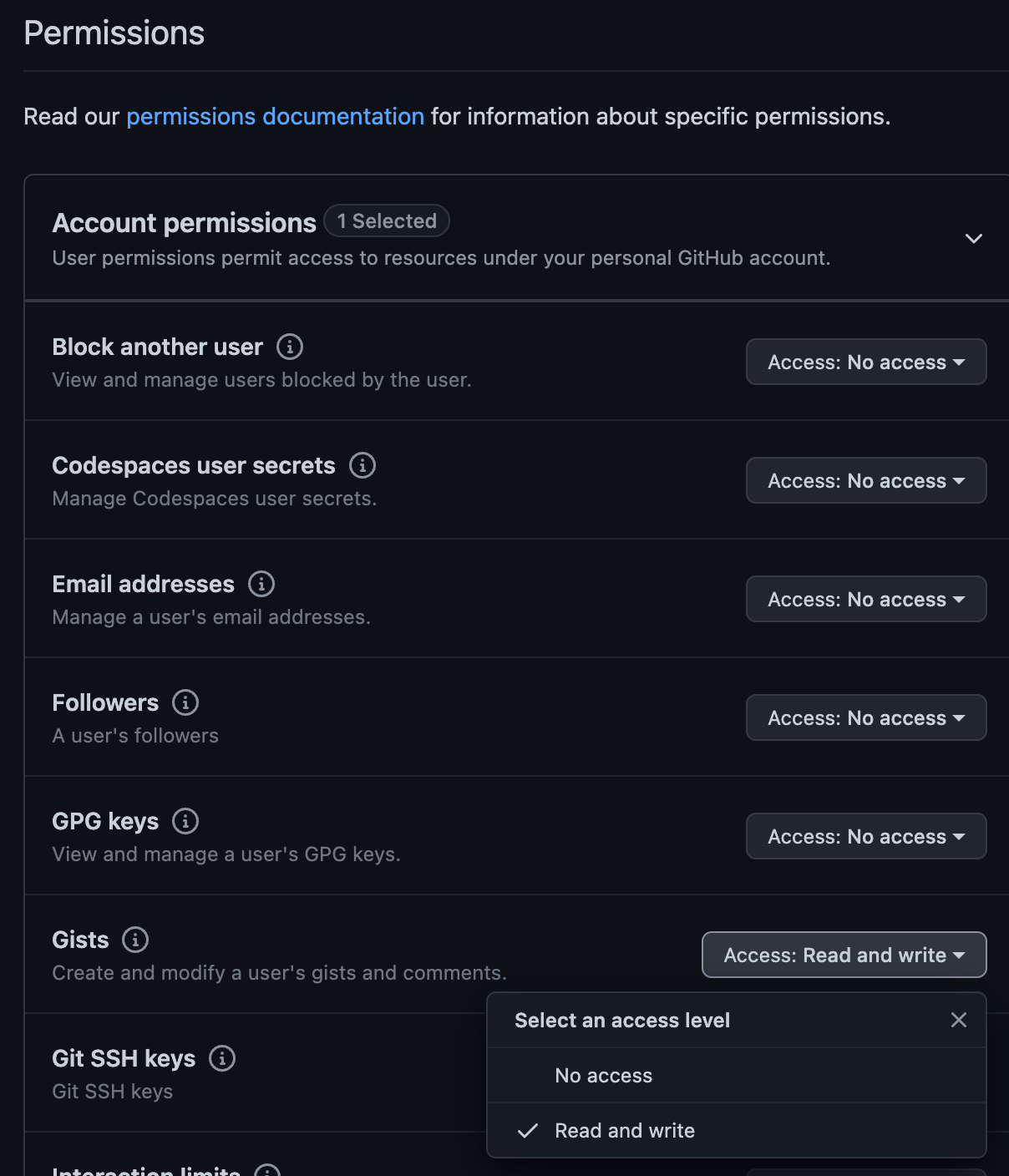Open info tooltip for Email addresses
1009x1176 pixels.
click(x=261, y=584)
